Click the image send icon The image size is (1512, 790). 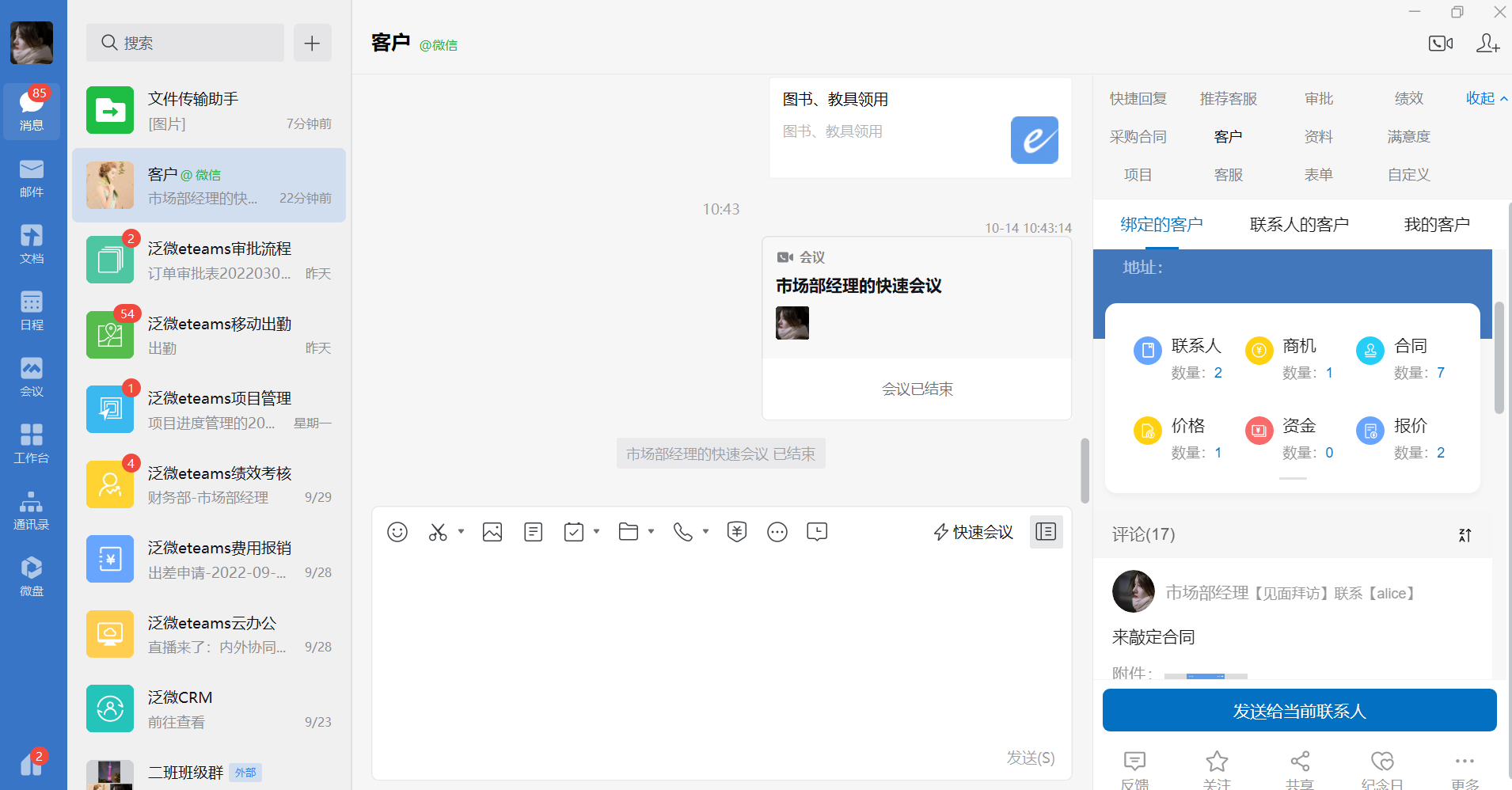pos(492,532)
